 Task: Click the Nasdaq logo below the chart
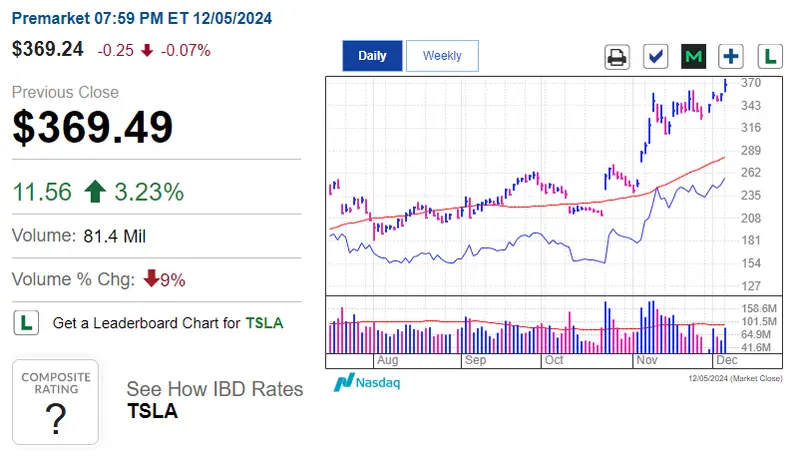[x=367, y=382]
